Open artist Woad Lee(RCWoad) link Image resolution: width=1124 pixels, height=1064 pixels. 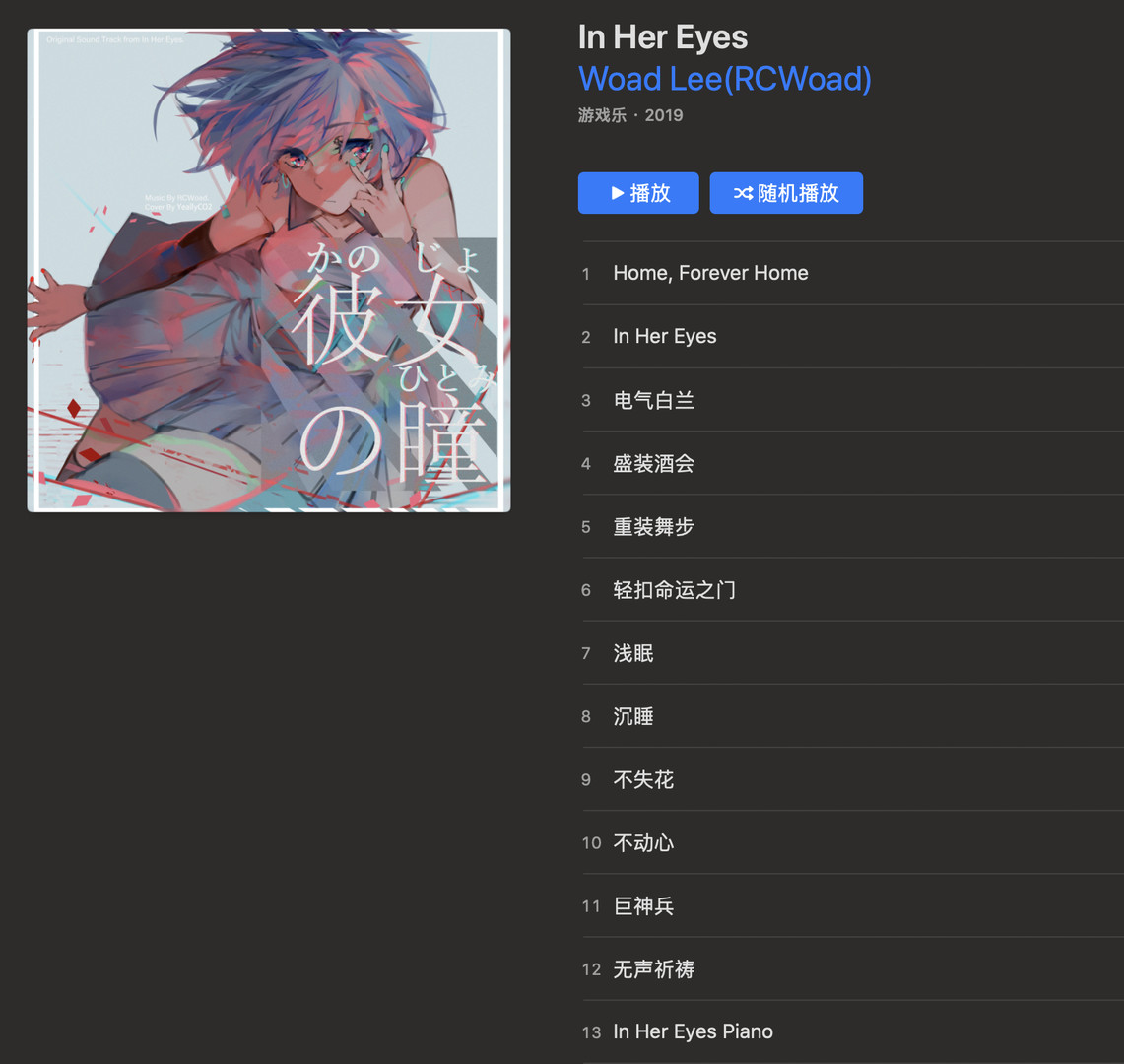(724, 79)
